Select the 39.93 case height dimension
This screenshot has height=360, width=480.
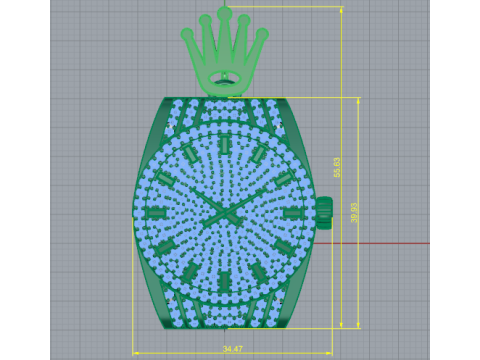click(354, 212)
